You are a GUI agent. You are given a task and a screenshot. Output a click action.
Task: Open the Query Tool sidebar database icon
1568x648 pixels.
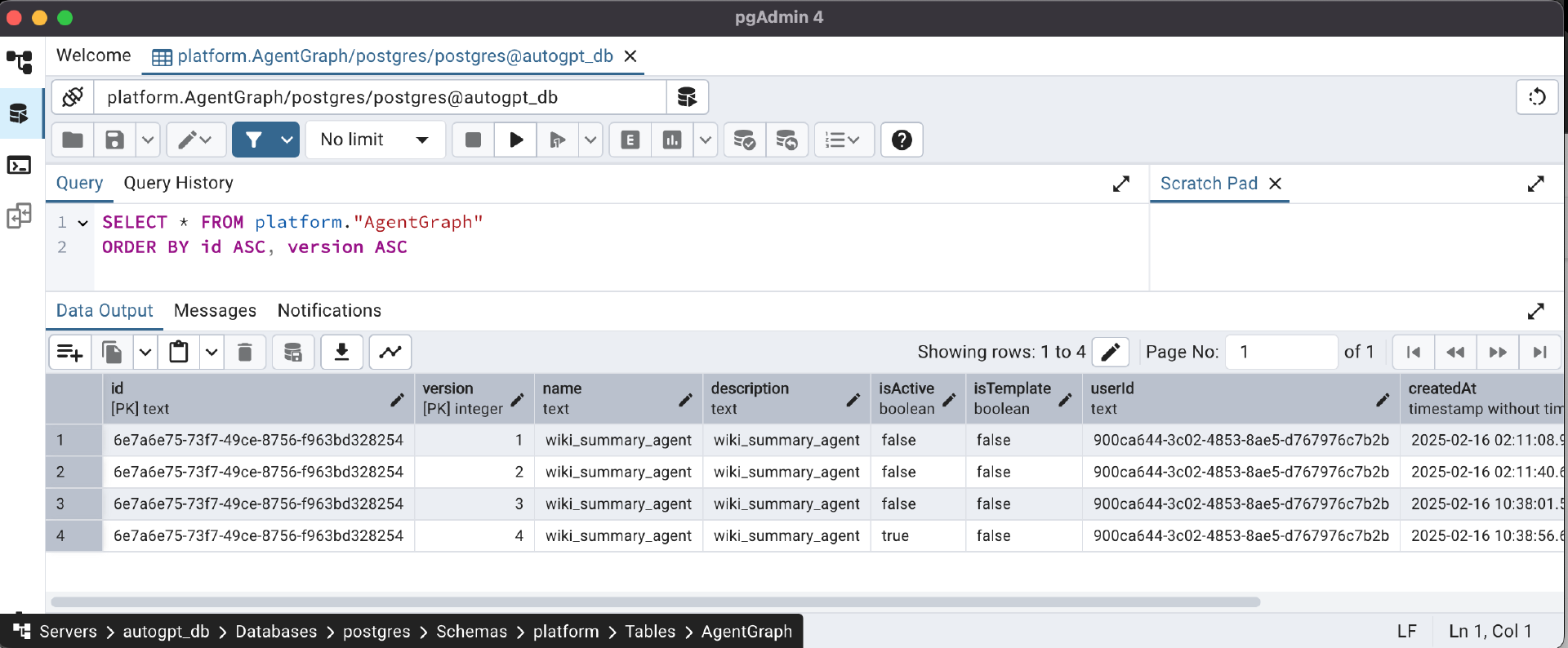coord(19,113)
